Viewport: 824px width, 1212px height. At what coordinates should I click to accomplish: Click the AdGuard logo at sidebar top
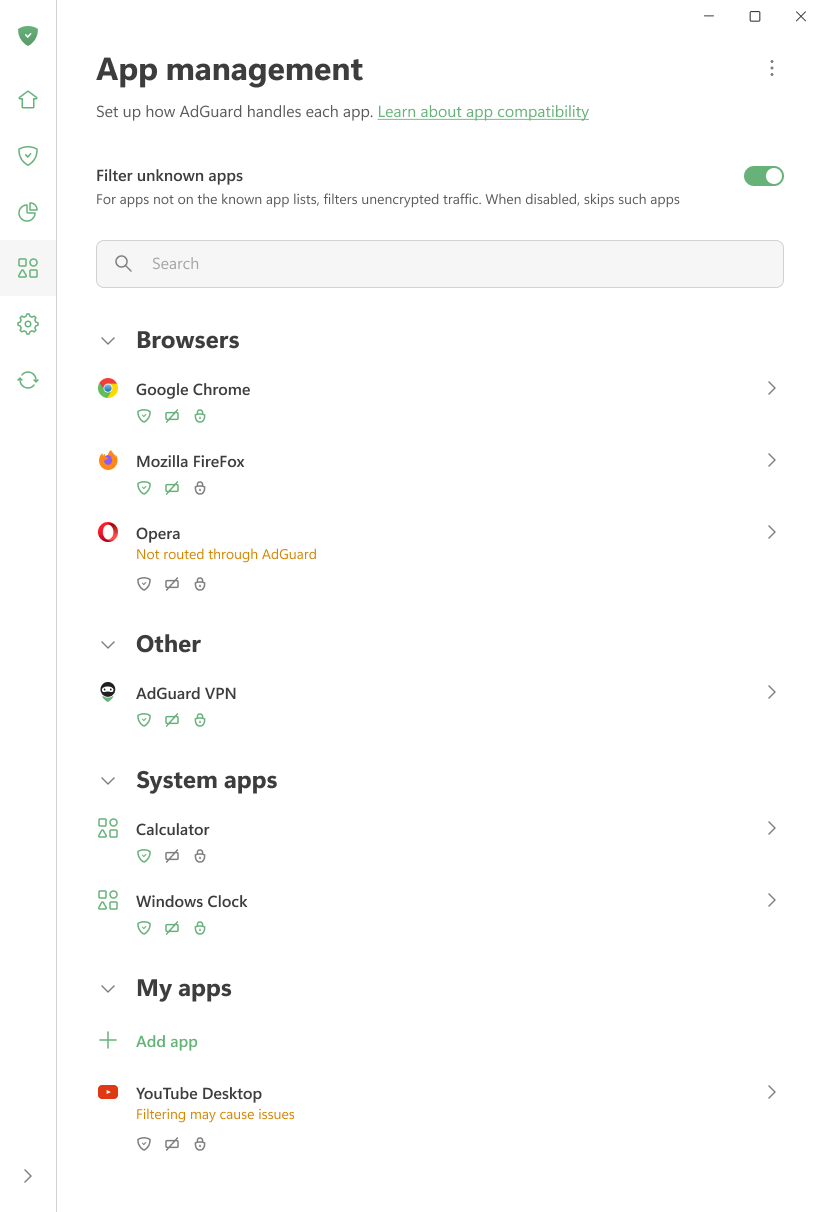pos(28,36)
